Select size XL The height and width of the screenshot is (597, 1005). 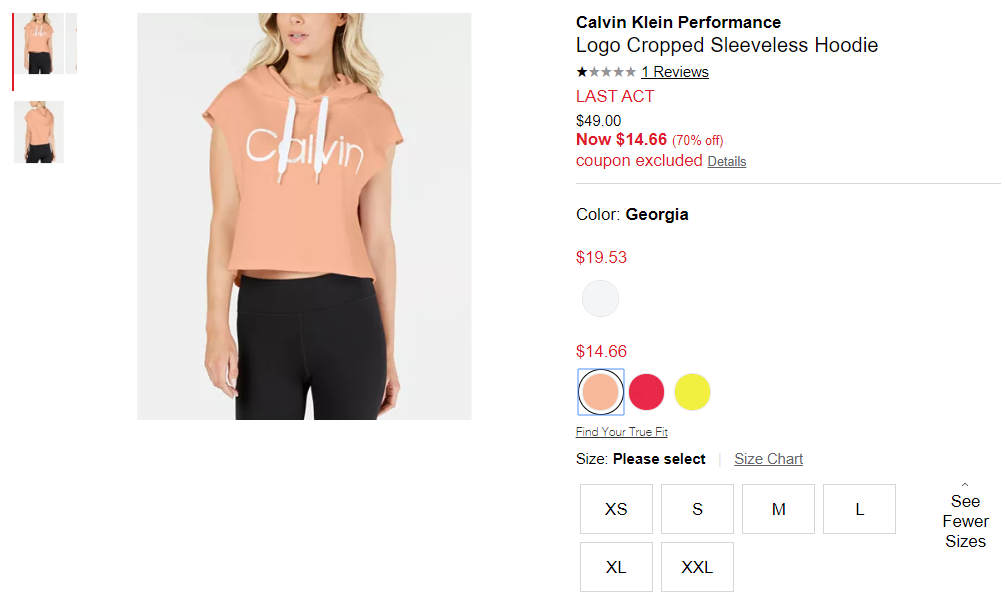coord(616,567)
